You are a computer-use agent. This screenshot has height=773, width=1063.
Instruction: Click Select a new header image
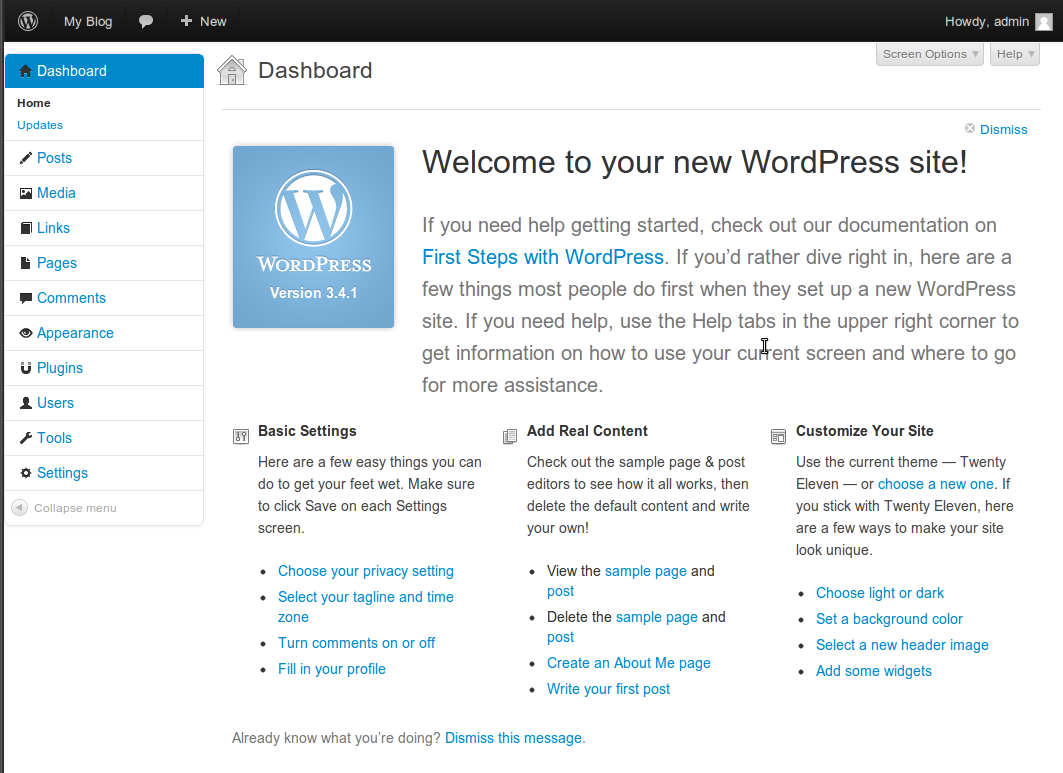tap(902, 645)
